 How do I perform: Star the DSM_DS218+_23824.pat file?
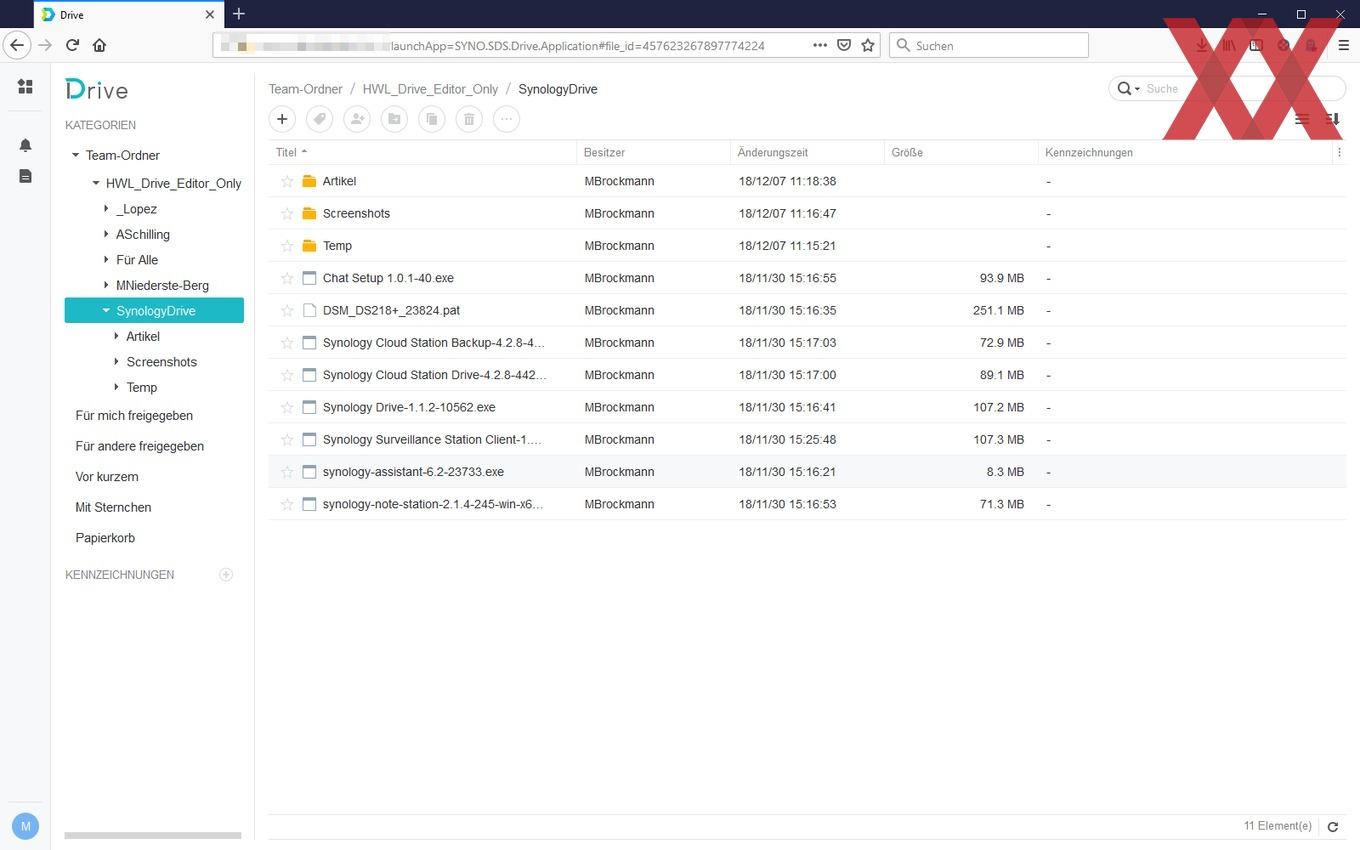[x=287, y=310]
